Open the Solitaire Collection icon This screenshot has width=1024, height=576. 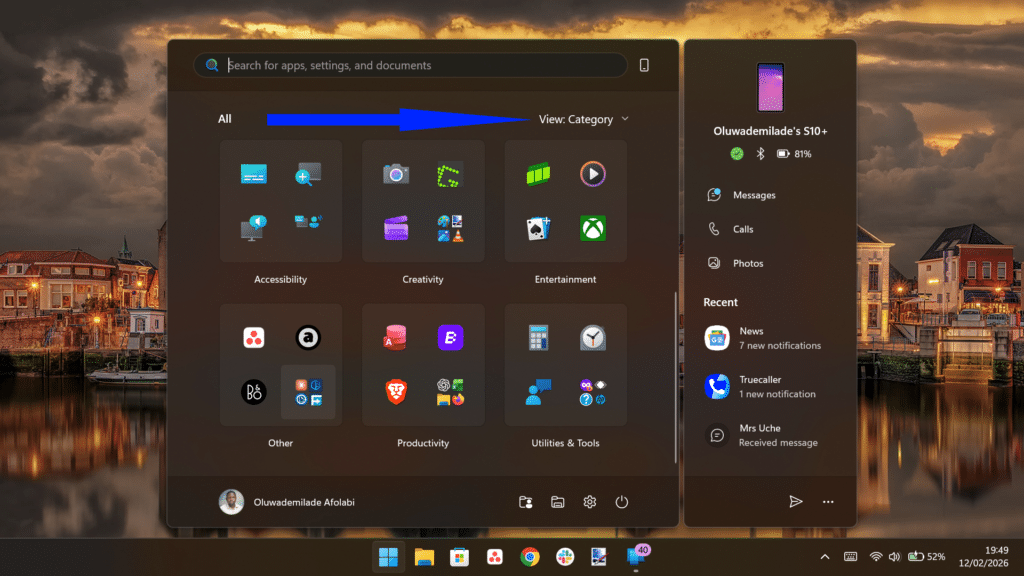[x=537, y=228]
